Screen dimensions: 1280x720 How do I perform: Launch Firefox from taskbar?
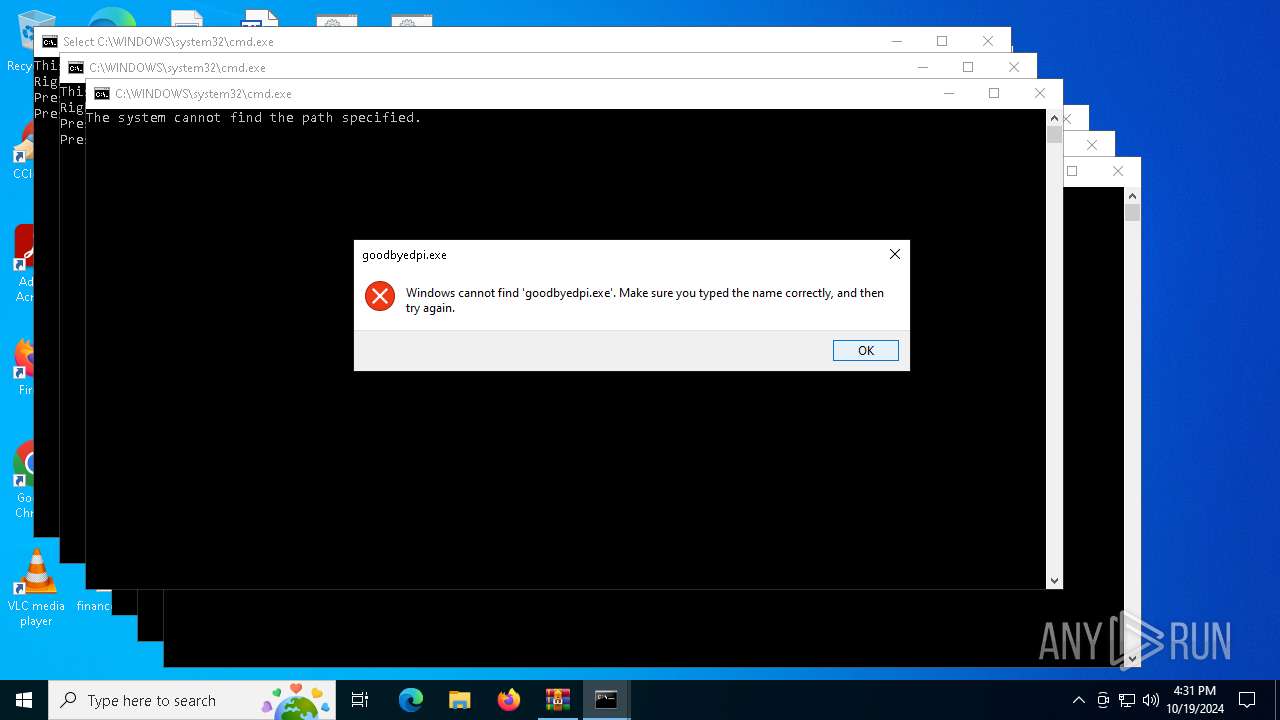tap(509, 700)
